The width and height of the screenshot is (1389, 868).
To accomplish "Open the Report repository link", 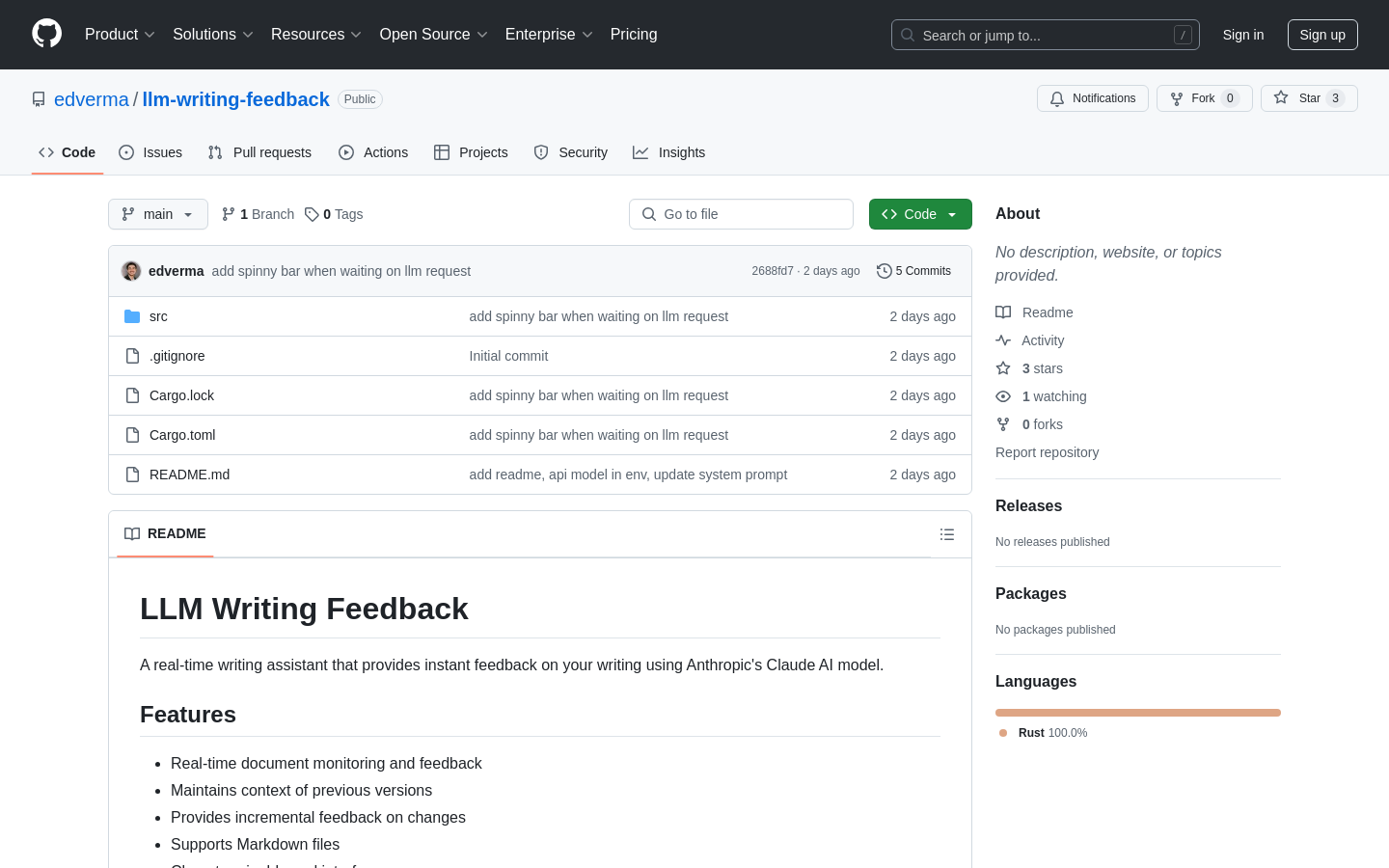I will [x=1047, y=452].
